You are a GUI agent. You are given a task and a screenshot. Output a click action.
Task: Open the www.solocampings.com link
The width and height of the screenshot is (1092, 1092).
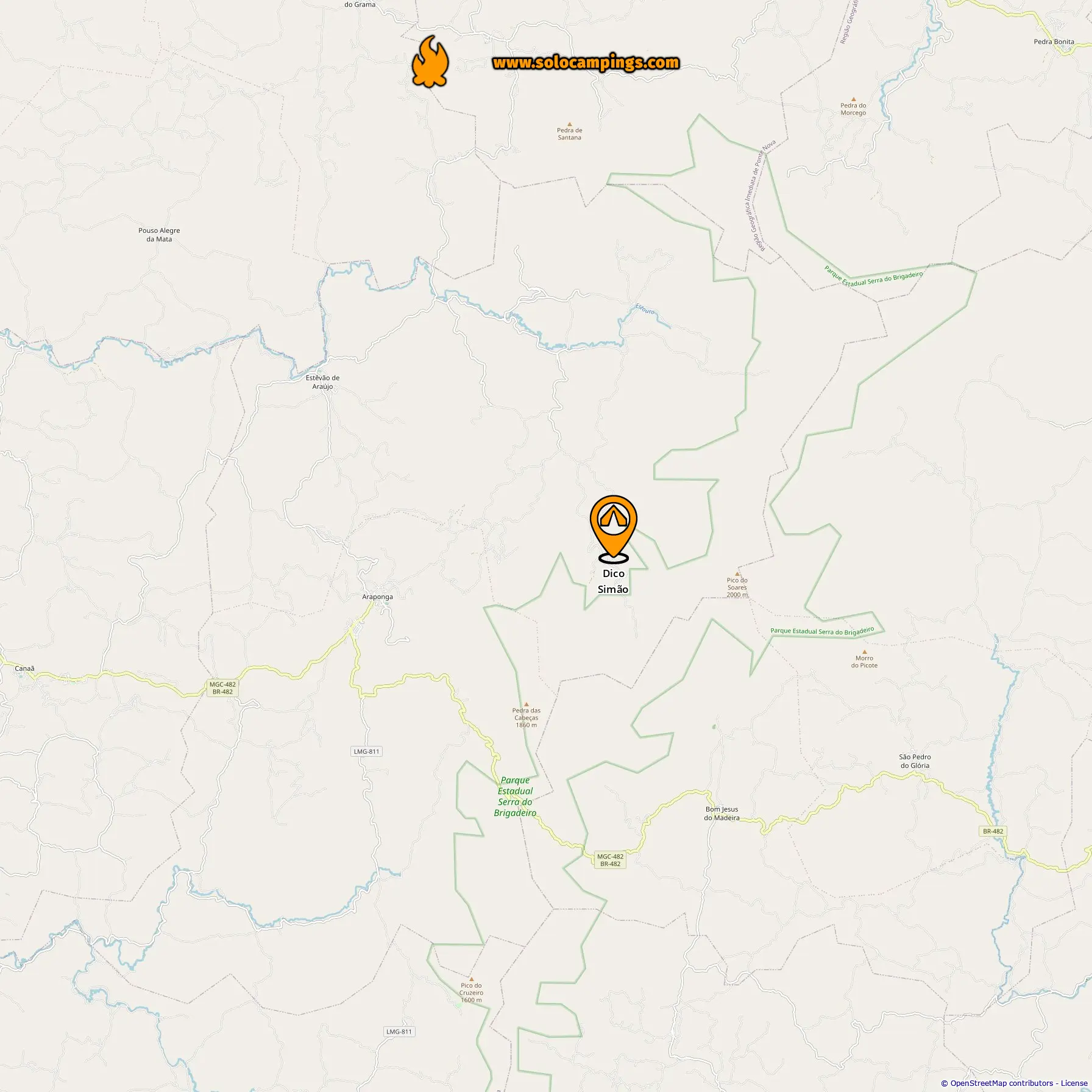586,63
